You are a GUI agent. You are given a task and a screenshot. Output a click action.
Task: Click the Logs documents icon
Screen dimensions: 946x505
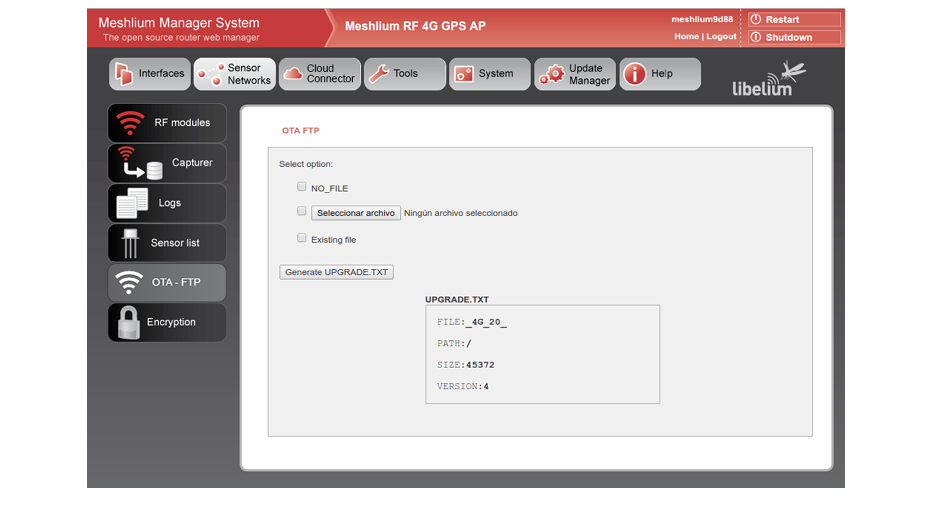coord(132,203)
